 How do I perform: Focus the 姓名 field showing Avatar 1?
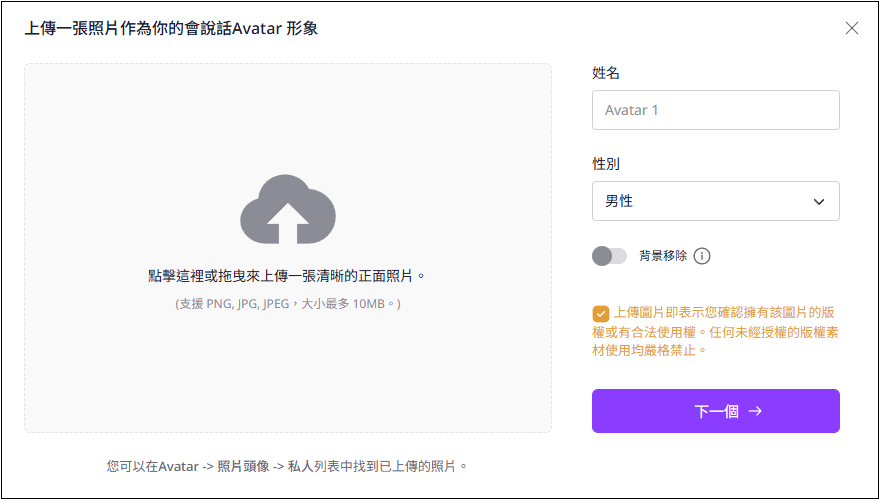716,110
